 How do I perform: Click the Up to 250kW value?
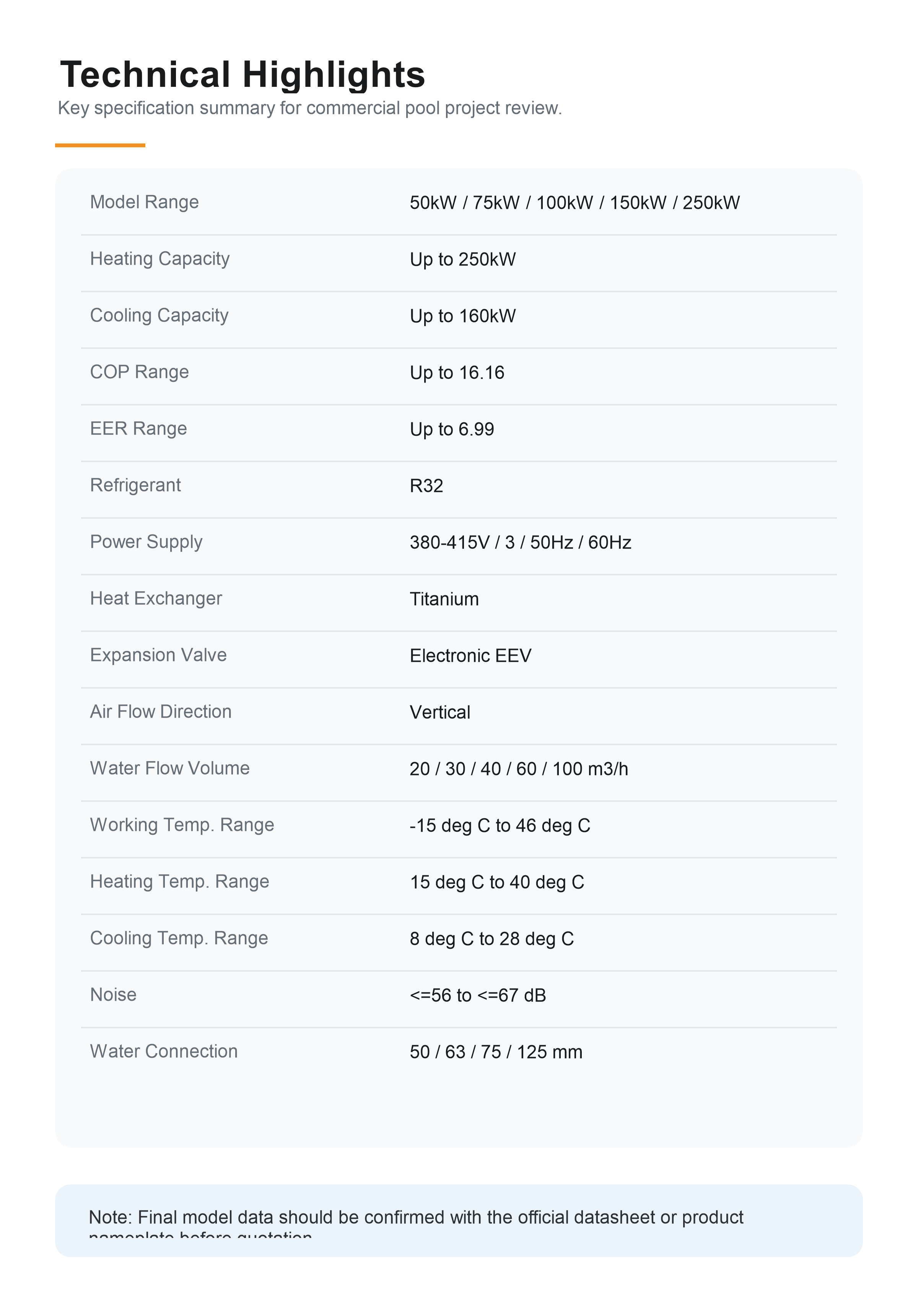tap(462, 259)
